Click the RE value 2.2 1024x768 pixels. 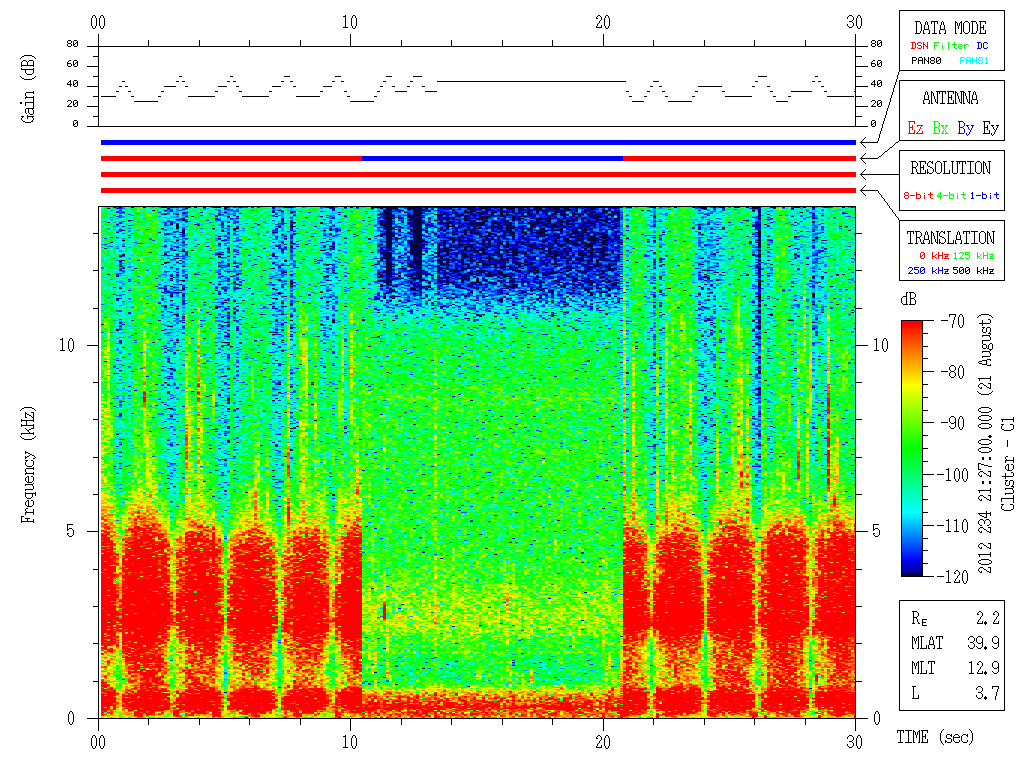click(x=987, y=618)
